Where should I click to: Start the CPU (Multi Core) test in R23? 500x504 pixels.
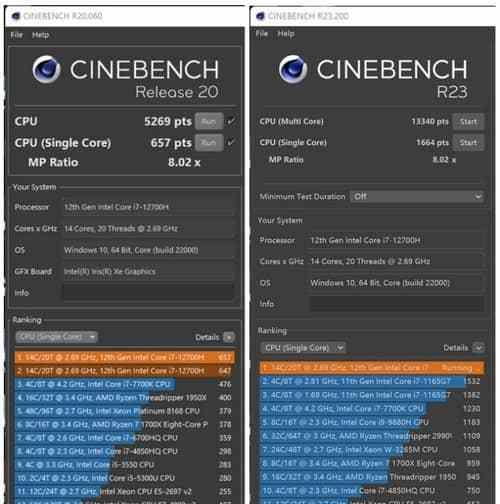(468, 122)
